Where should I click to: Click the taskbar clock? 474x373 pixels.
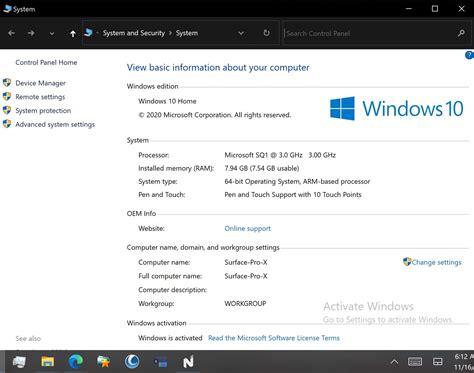click(x=463, y=362)
